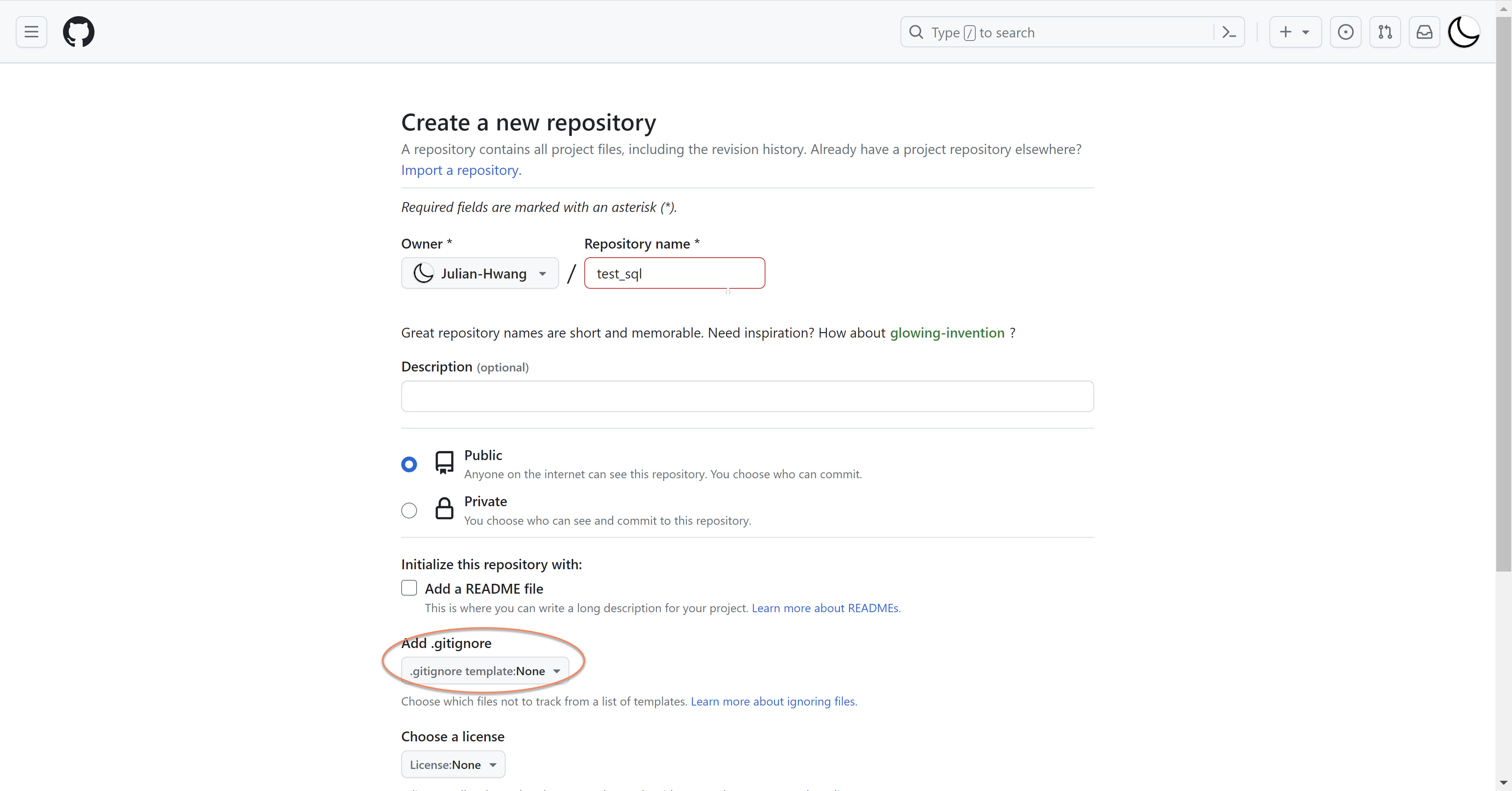Screen dimensions: 1512x791
Task: Go to the GitHub homepage logo
Action: (x=79, y=32)
